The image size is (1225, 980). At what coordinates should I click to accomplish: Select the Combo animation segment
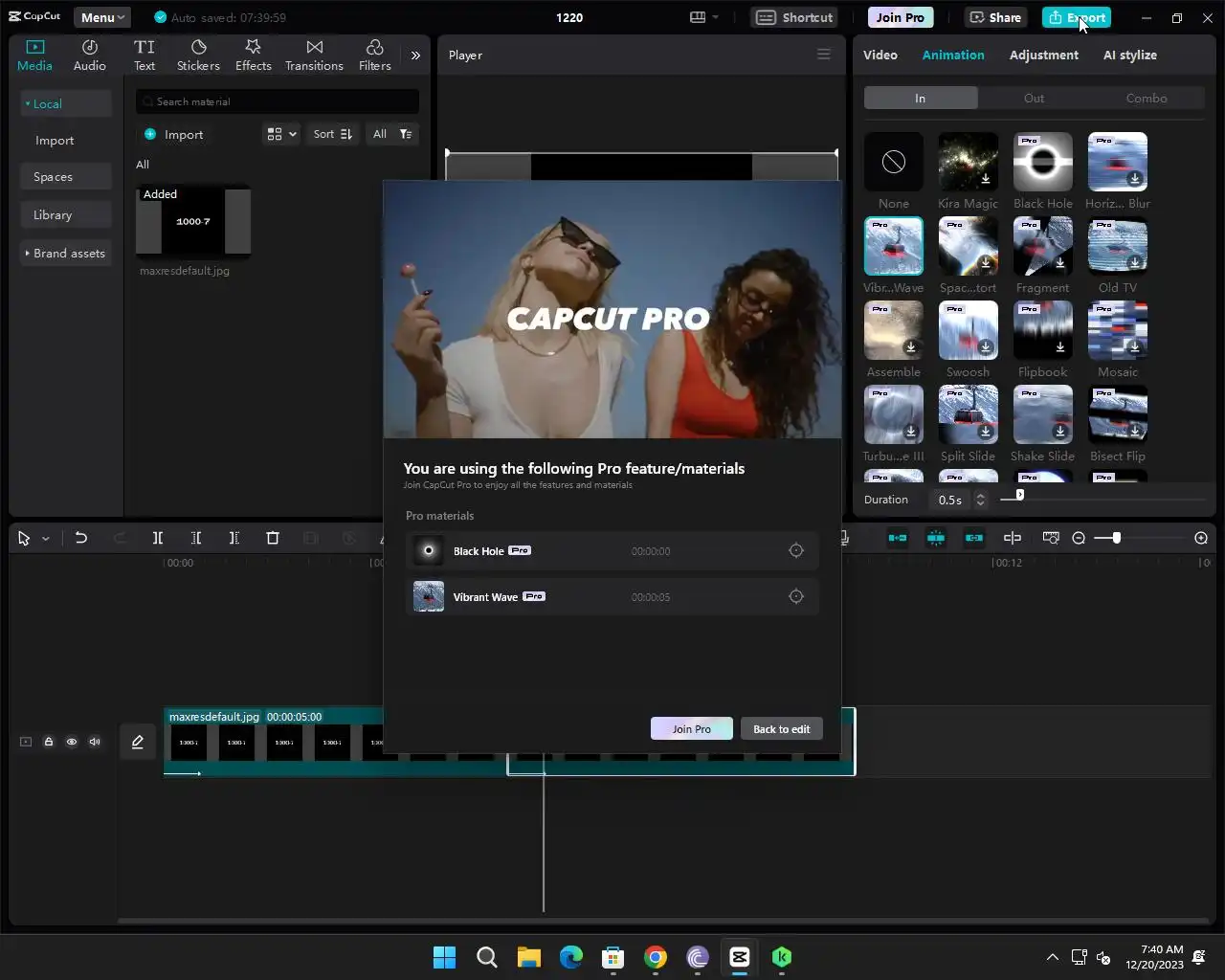coord(1147,98)
